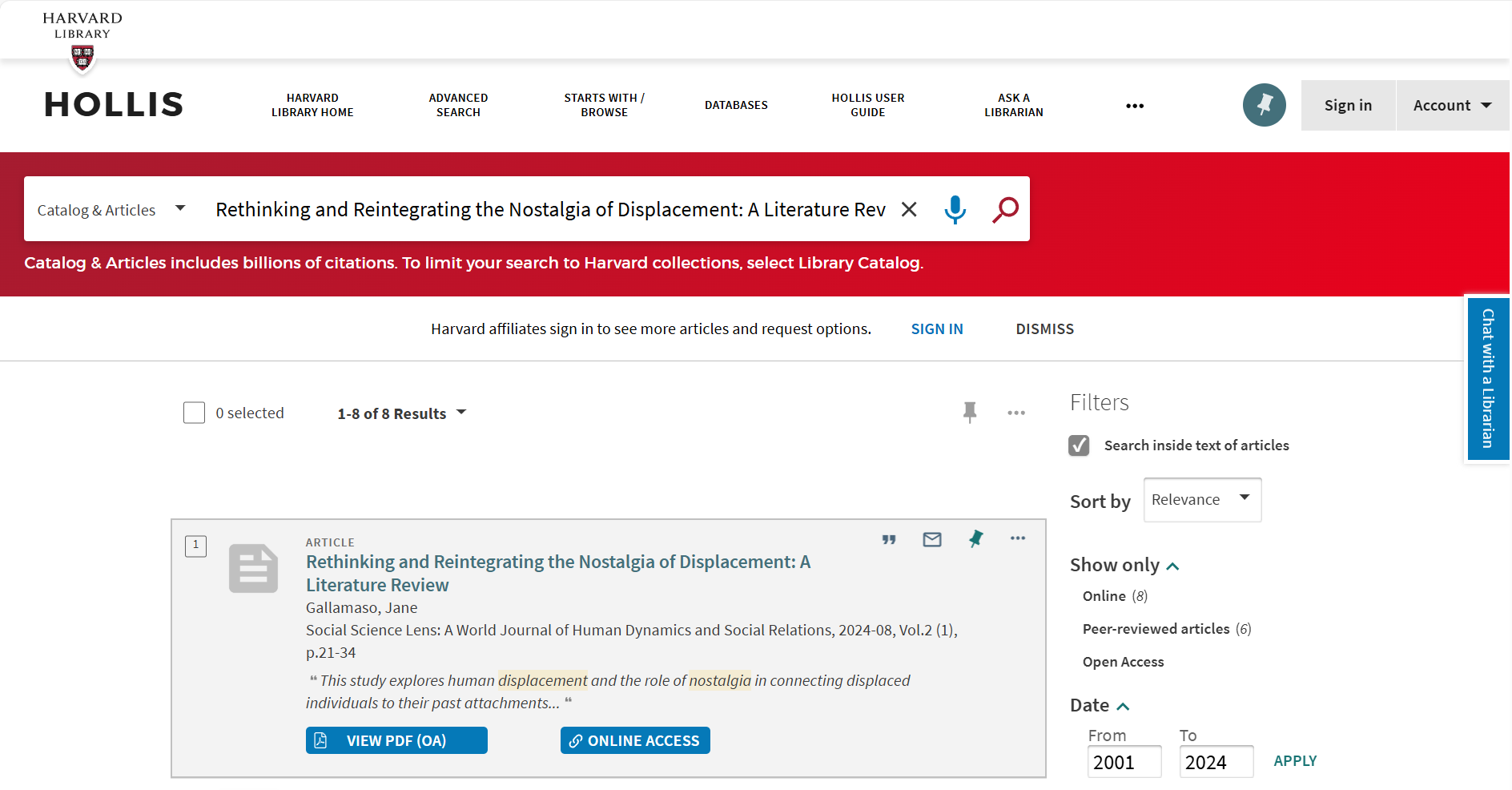Open the Databases menu item

(736, 105)
